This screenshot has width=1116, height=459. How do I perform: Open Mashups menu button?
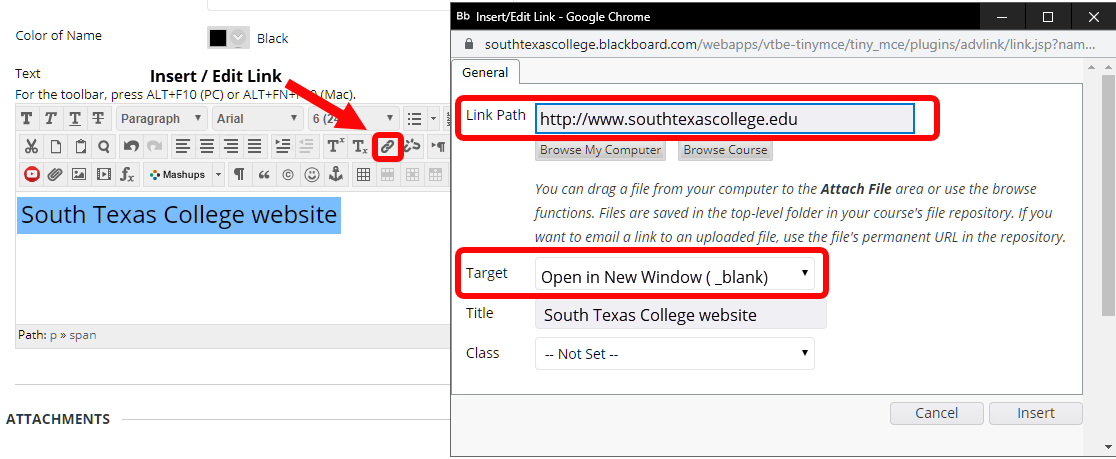[x=178, y=174]
